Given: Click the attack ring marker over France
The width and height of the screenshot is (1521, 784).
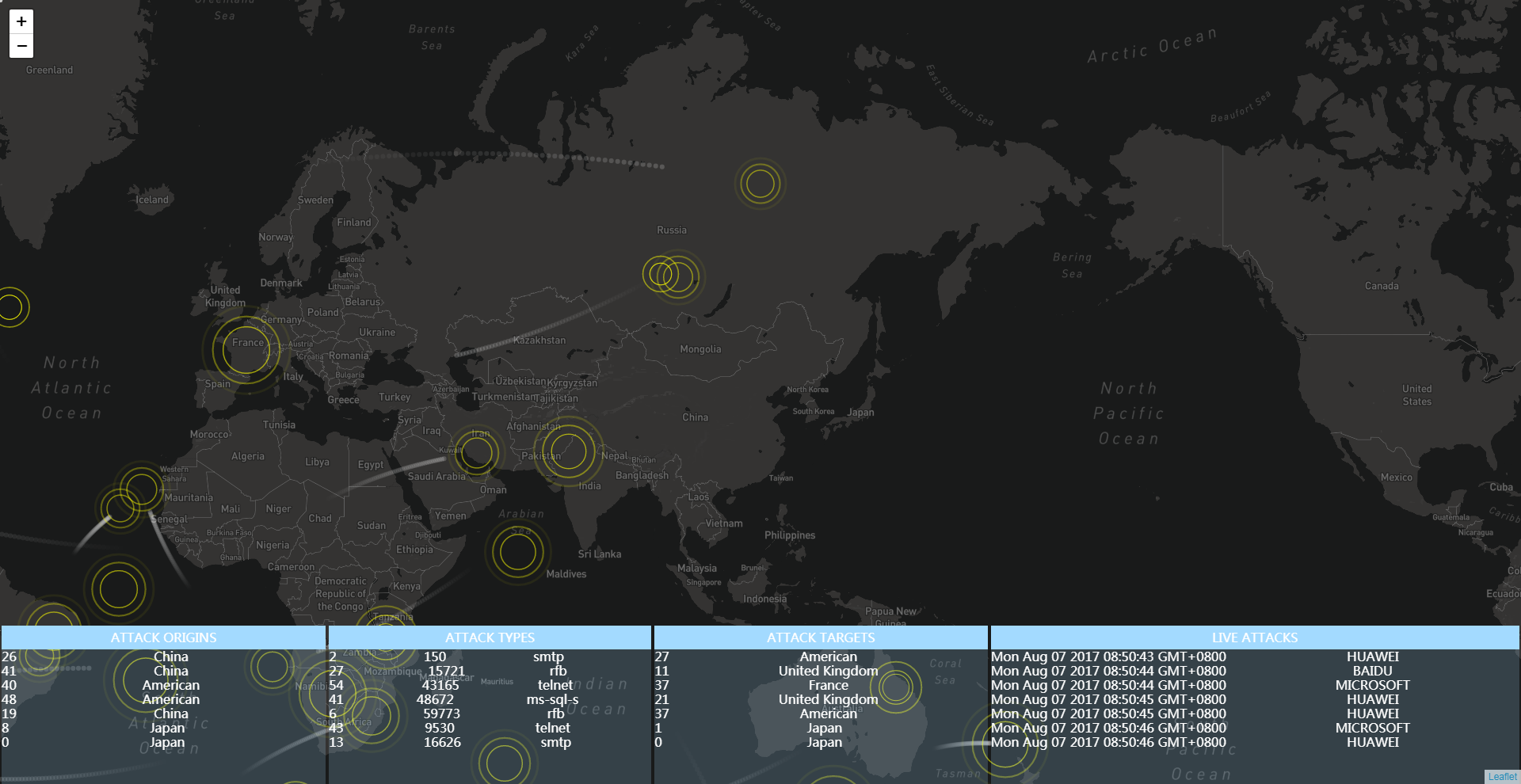Looking at the screenshot, I should [246, 350].
